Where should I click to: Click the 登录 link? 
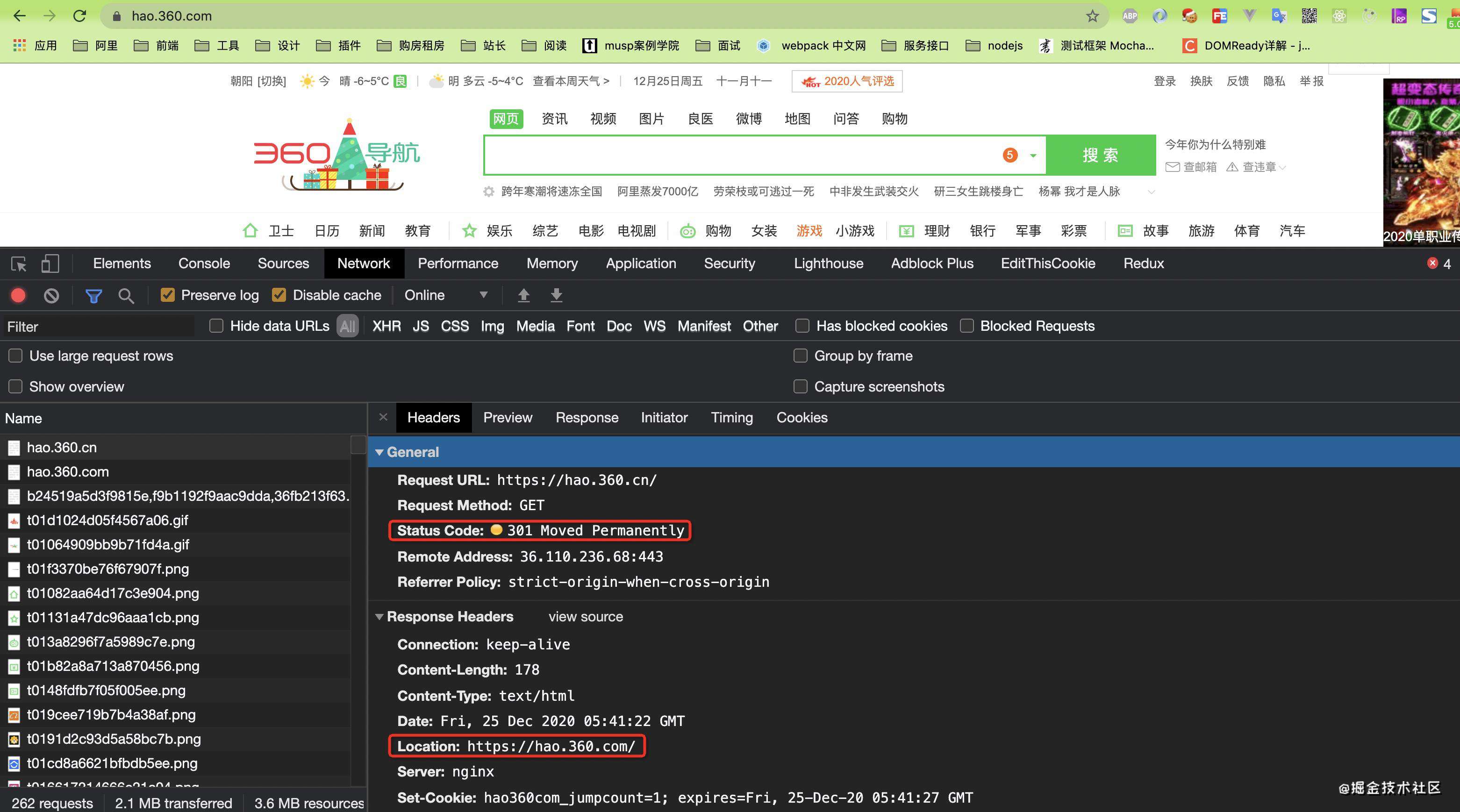coord(1165,81)
